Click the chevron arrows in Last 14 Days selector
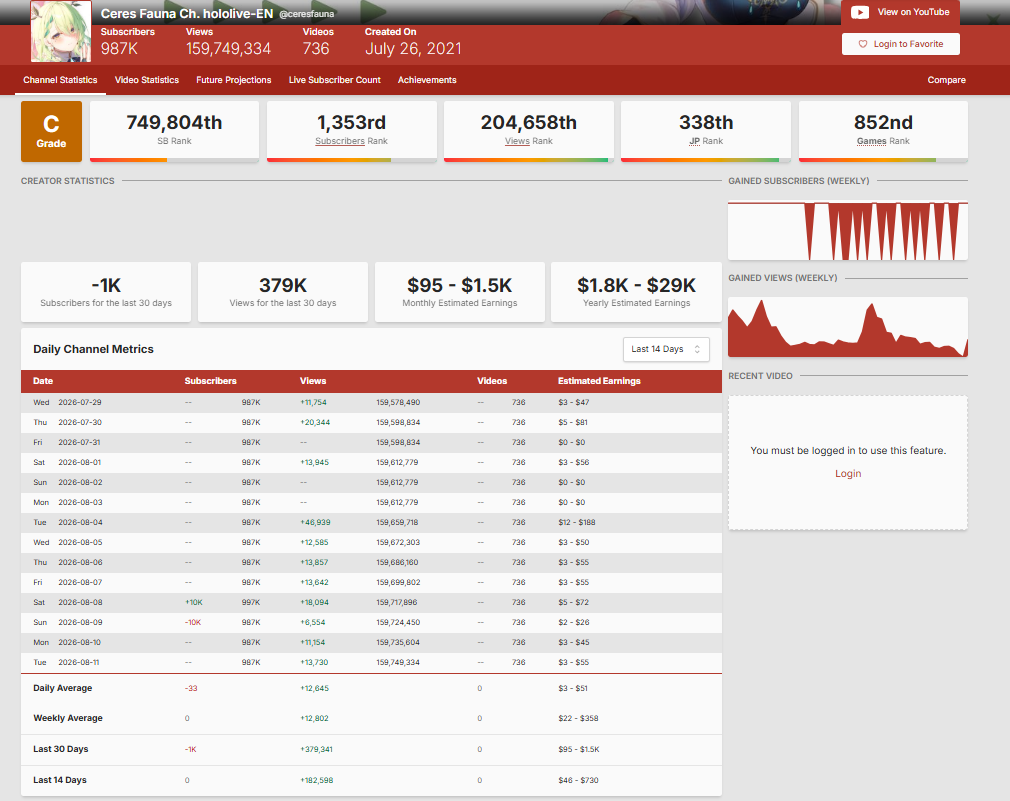Image resolution: width=1010 pixels, height=801 pixels. pyautogui.click(x=697, y=349)
